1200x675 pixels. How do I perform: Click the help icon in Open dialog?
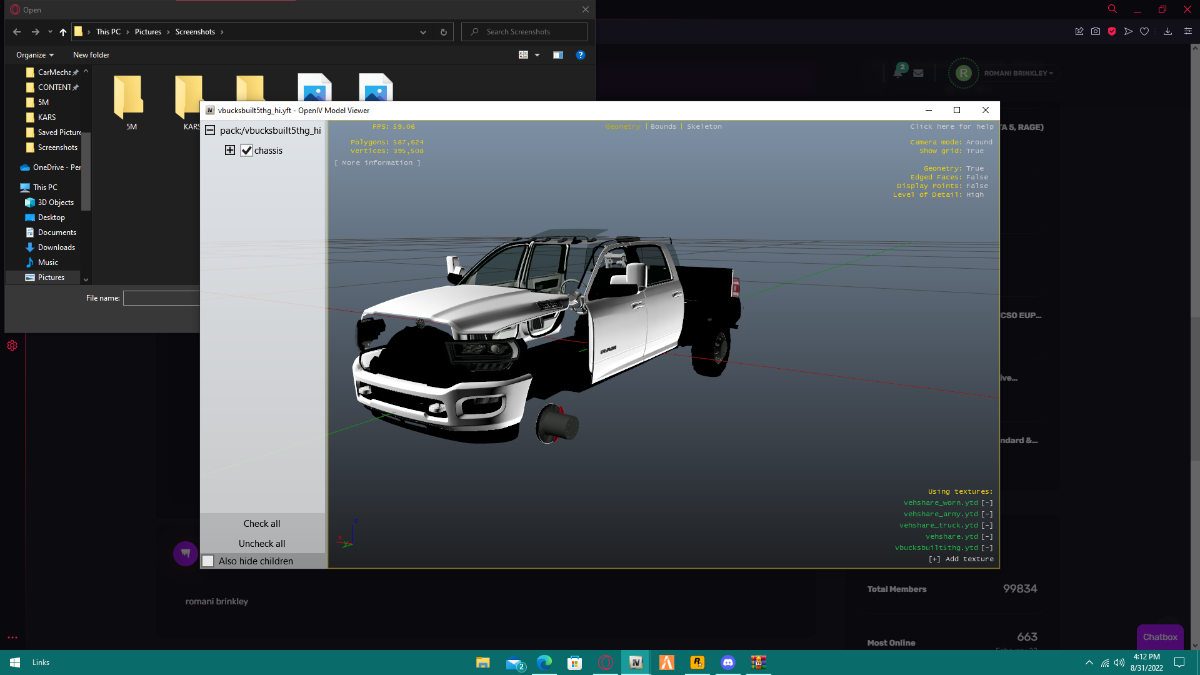(580, 55)
